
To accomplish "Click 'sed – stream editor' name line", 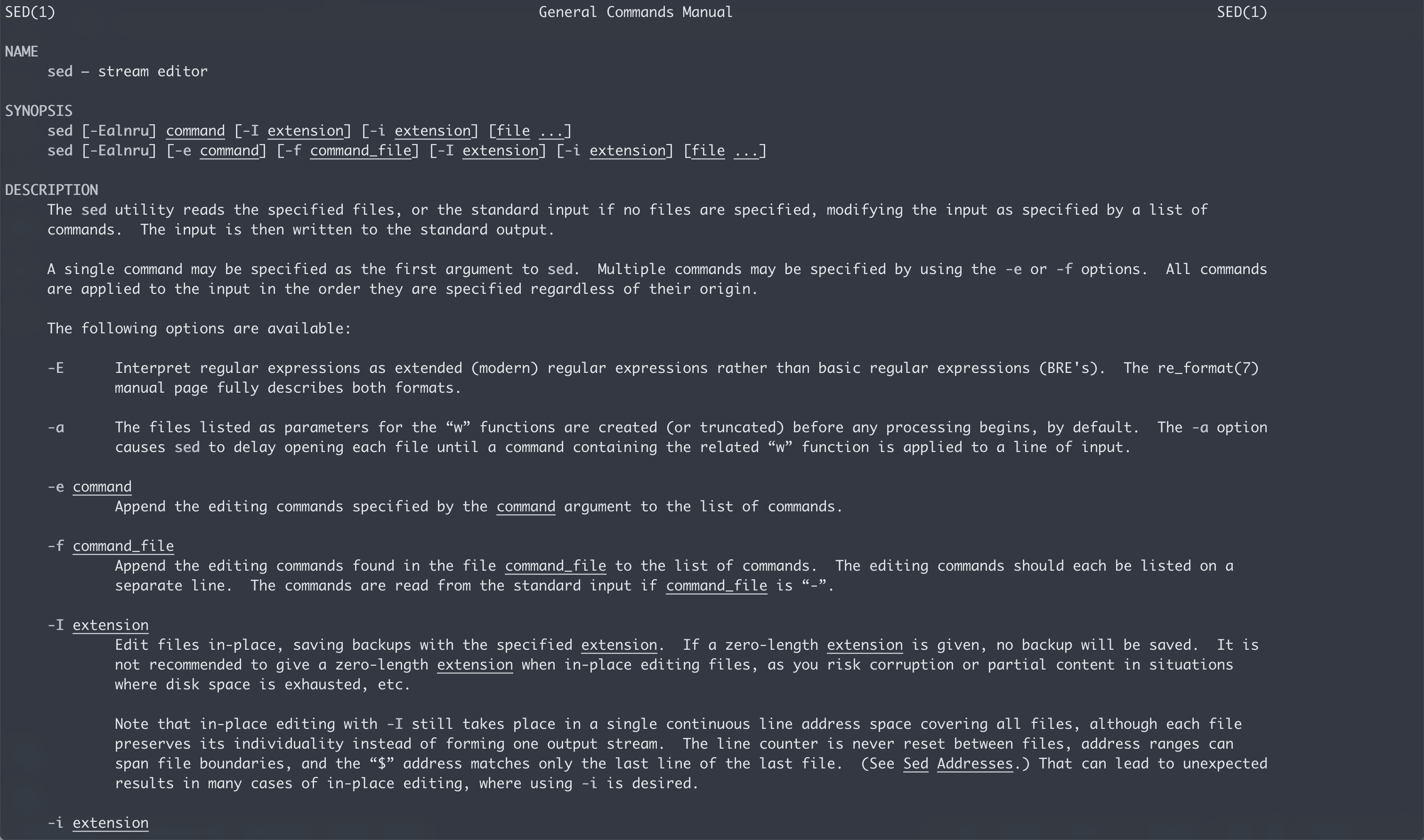I will click(127, 72).
